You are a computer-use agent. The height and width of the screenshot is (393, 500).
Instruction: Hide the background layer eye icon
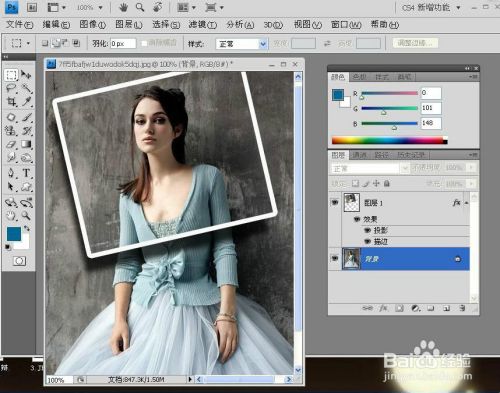coord(335,258)
